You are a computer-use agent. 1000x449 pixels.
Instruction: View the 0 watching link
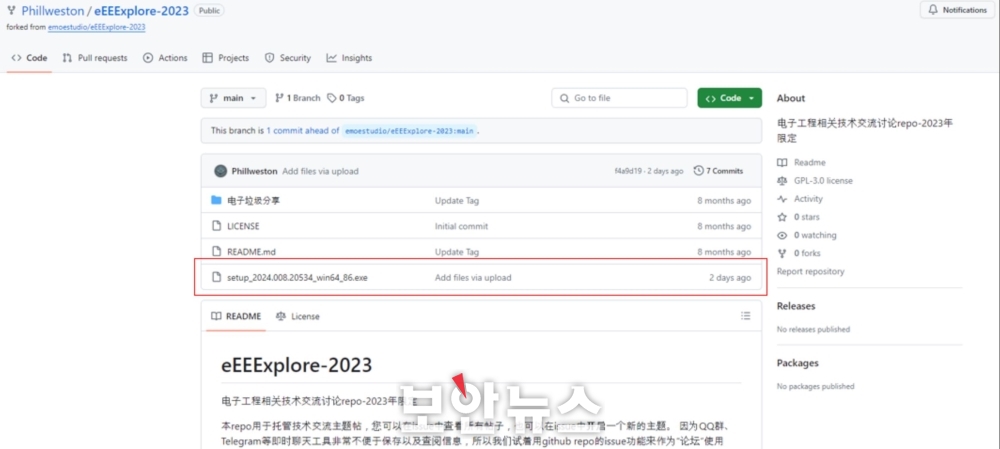pos(807,235)
